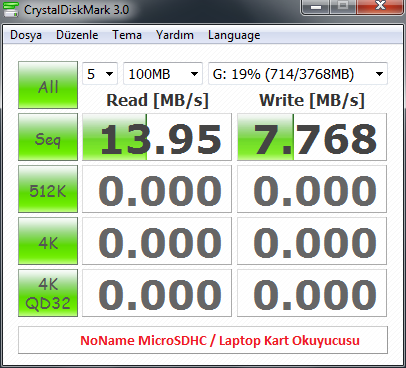Screen dimensions: 406x368
Task: Click the Seq write result 7.768
Action: tap(312, 137)
